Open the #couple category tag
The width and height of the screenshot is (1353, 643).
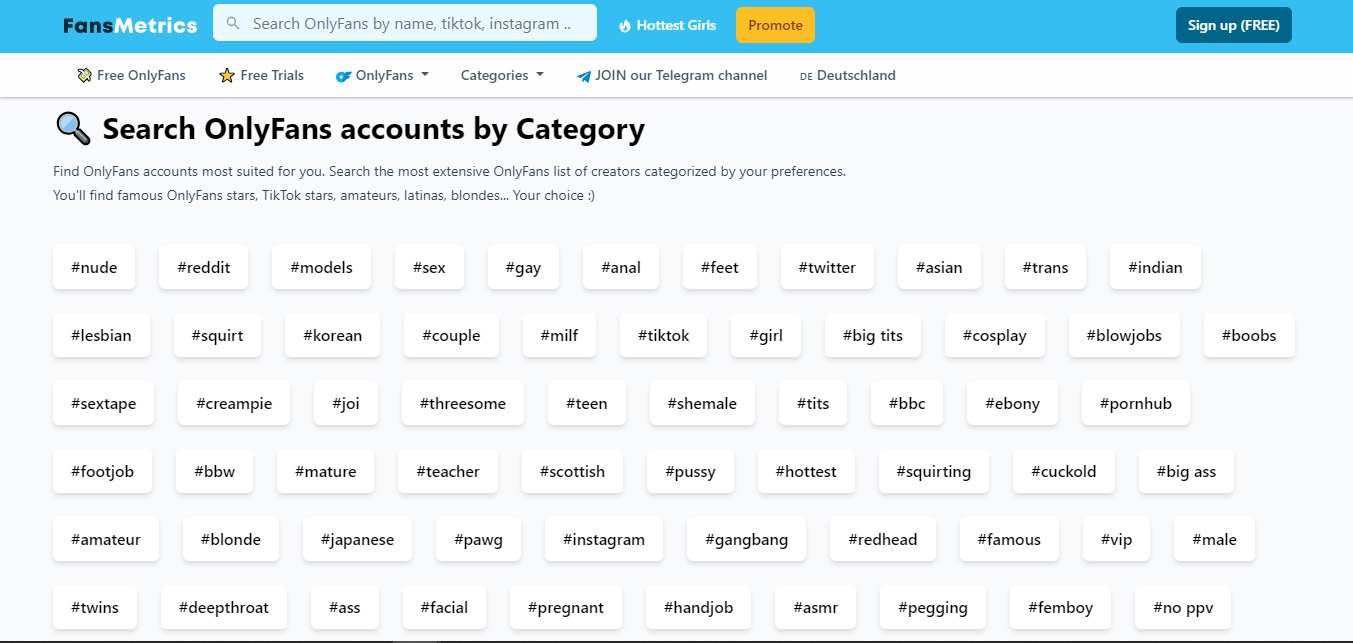tap(451, 335)
